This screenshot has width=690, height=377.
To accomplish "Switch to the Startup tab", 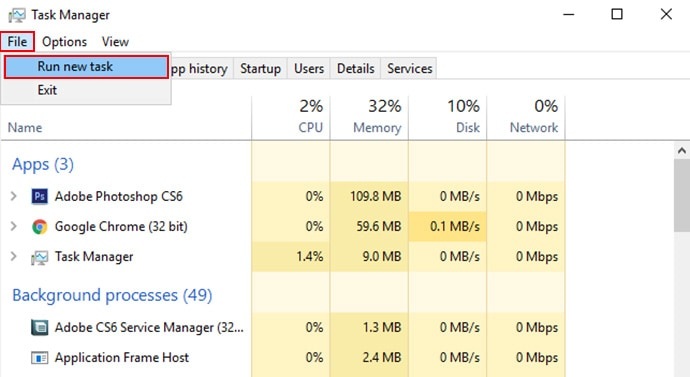I will point(261,69).
